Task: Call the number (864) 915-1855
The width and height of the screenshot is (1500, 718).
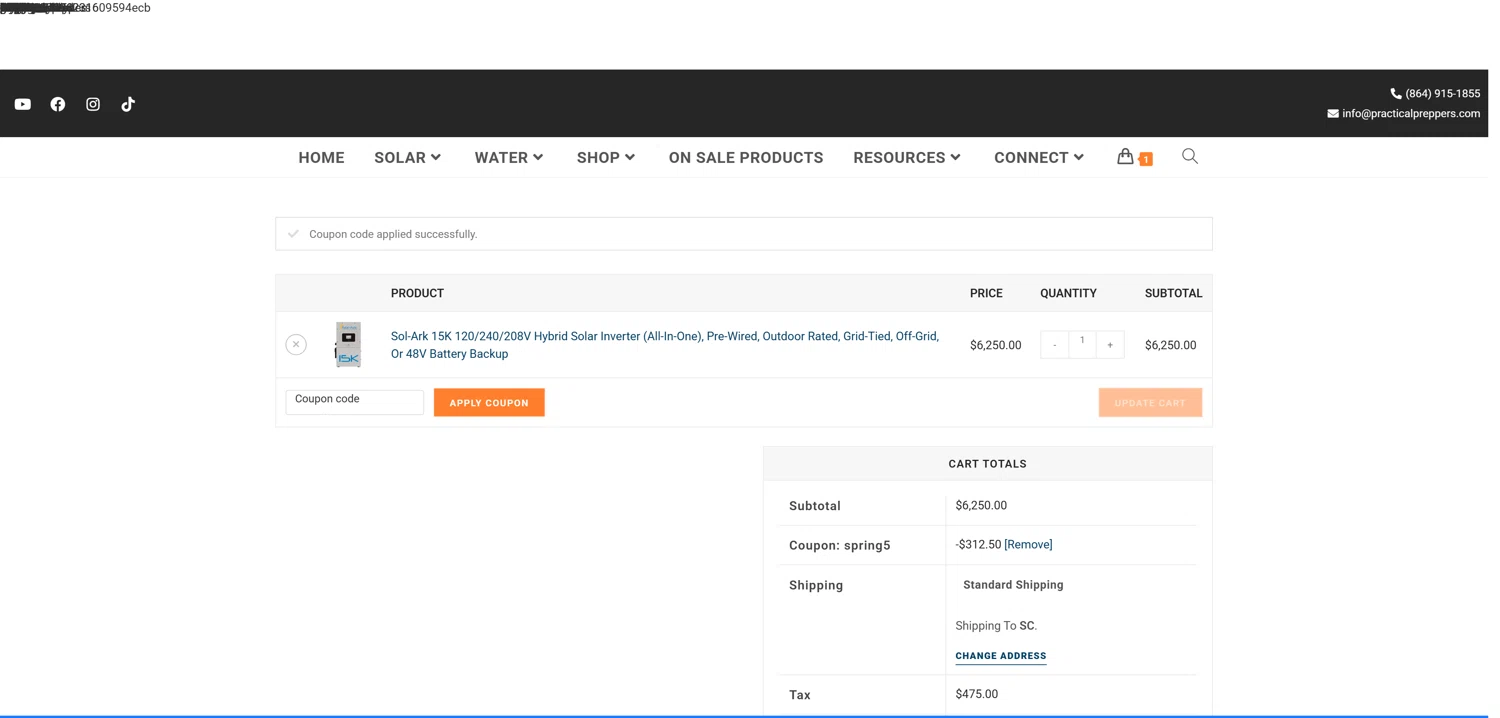Action: point(1442,93)
